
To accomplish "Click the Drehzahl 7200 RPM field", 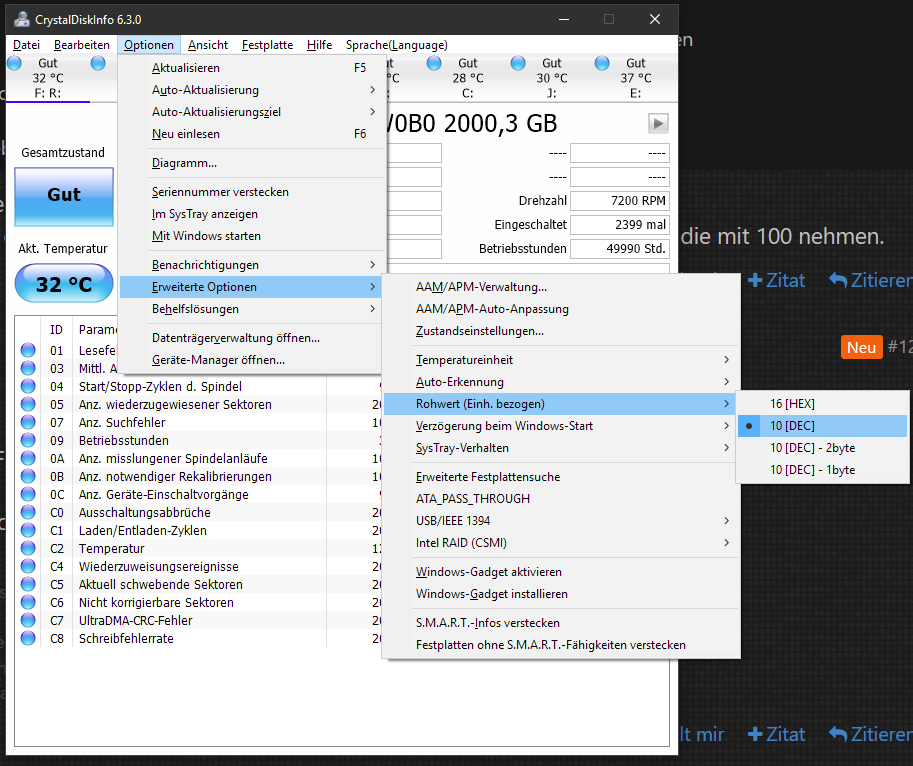I will [620, 201].
